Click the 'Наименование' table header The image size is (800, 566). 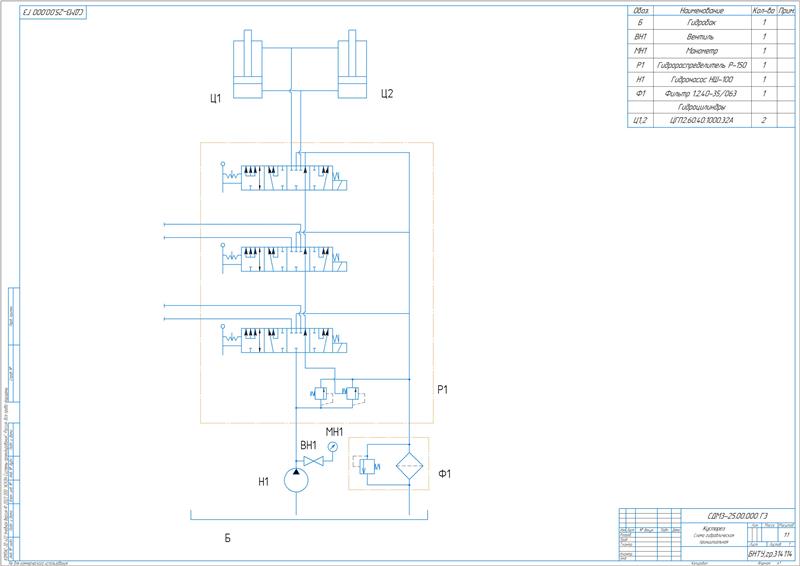[702, 10]
